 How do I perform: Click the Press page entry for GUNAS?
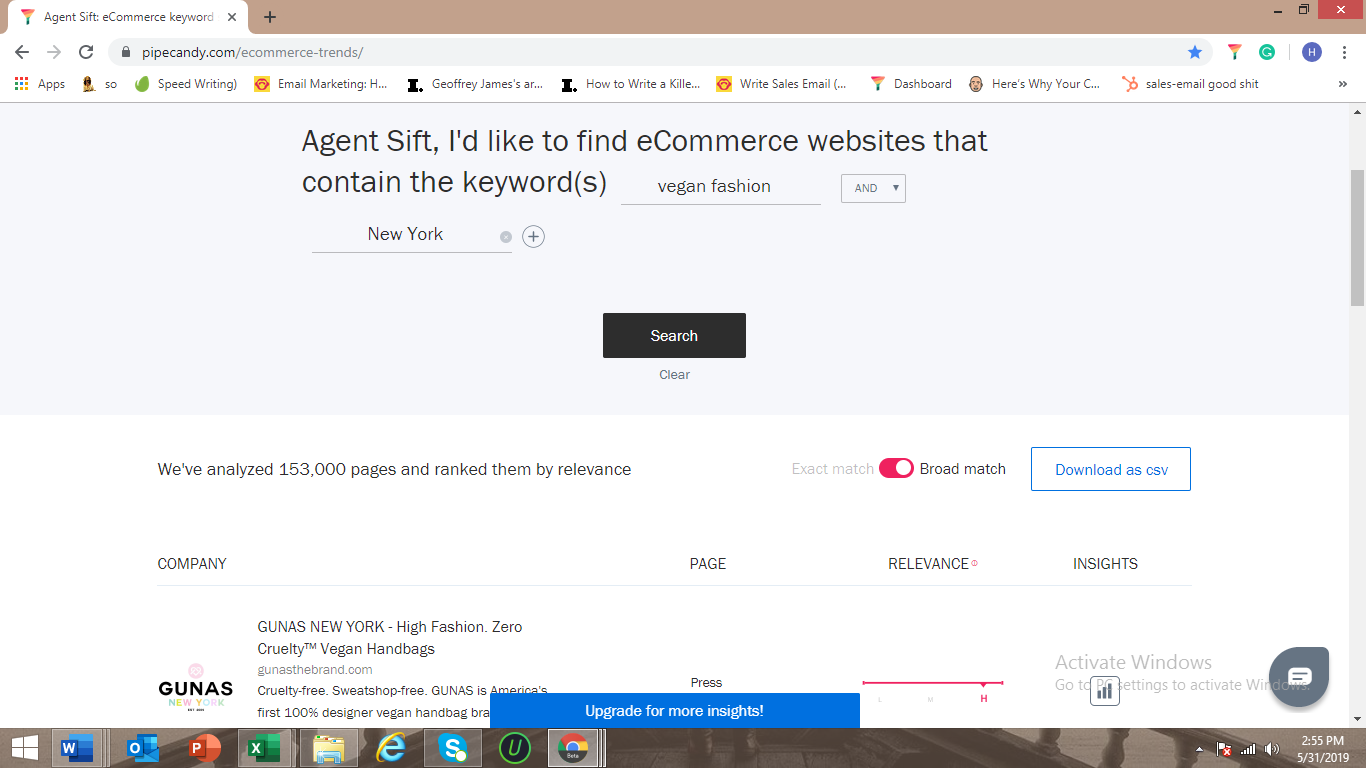(x=706, y=683)
